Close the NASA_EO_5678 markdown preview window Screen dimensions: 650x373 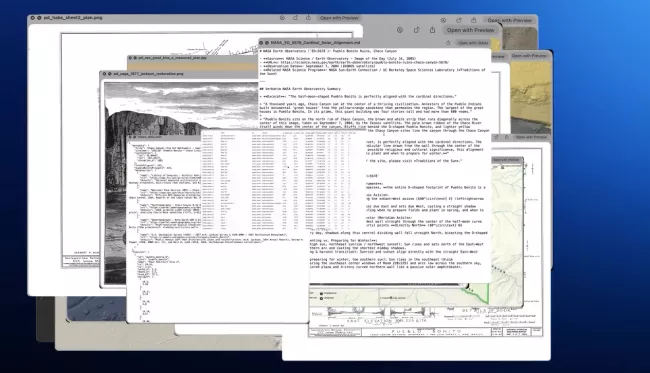[x=261, y=43]
